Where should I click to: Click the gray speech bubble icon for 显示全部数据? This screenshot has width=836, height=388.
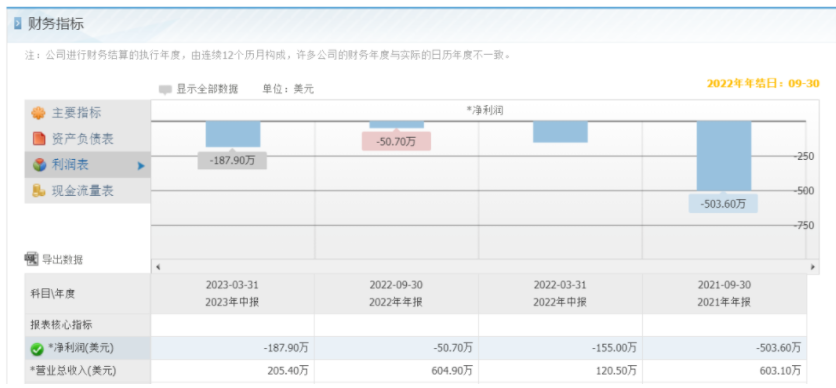coord(165,90)
